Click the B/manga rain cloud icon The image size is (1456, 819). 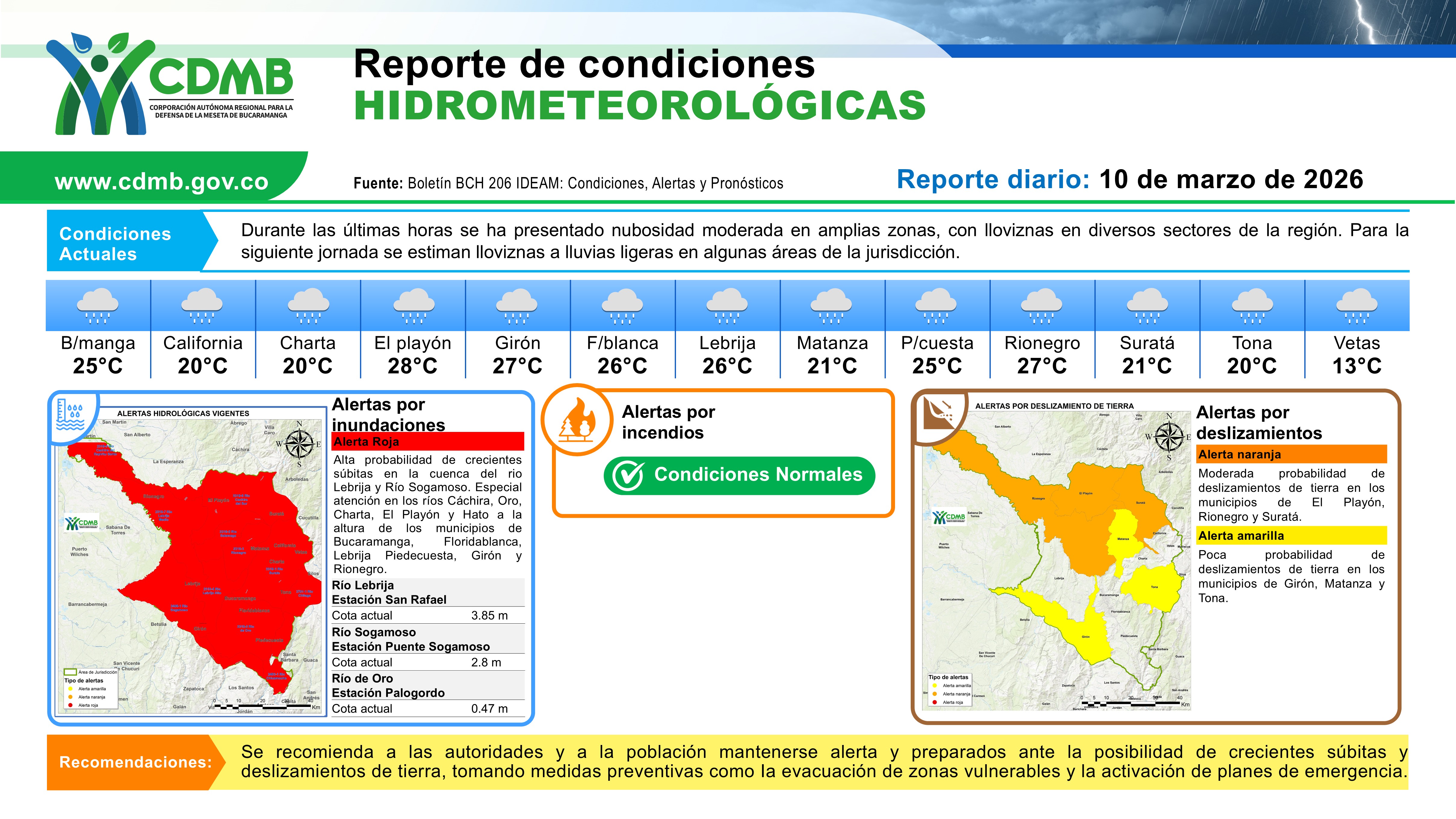(x=98, y=306)
